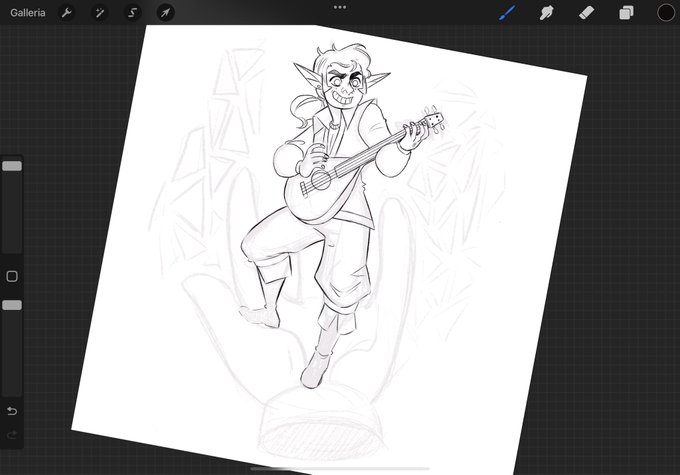The image size is (680, 475).
Task: Select the Brush tool
Action: point(507,13)
